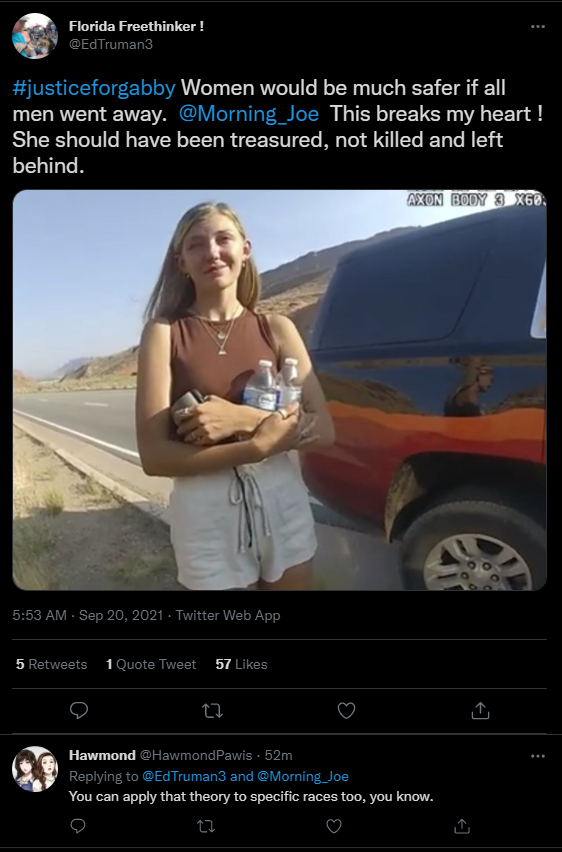Image resolution: width=562 pixels, height=852 pixels.
Task: Open @Morning_Joe mention in tweet text
Action: click(249, 114)
